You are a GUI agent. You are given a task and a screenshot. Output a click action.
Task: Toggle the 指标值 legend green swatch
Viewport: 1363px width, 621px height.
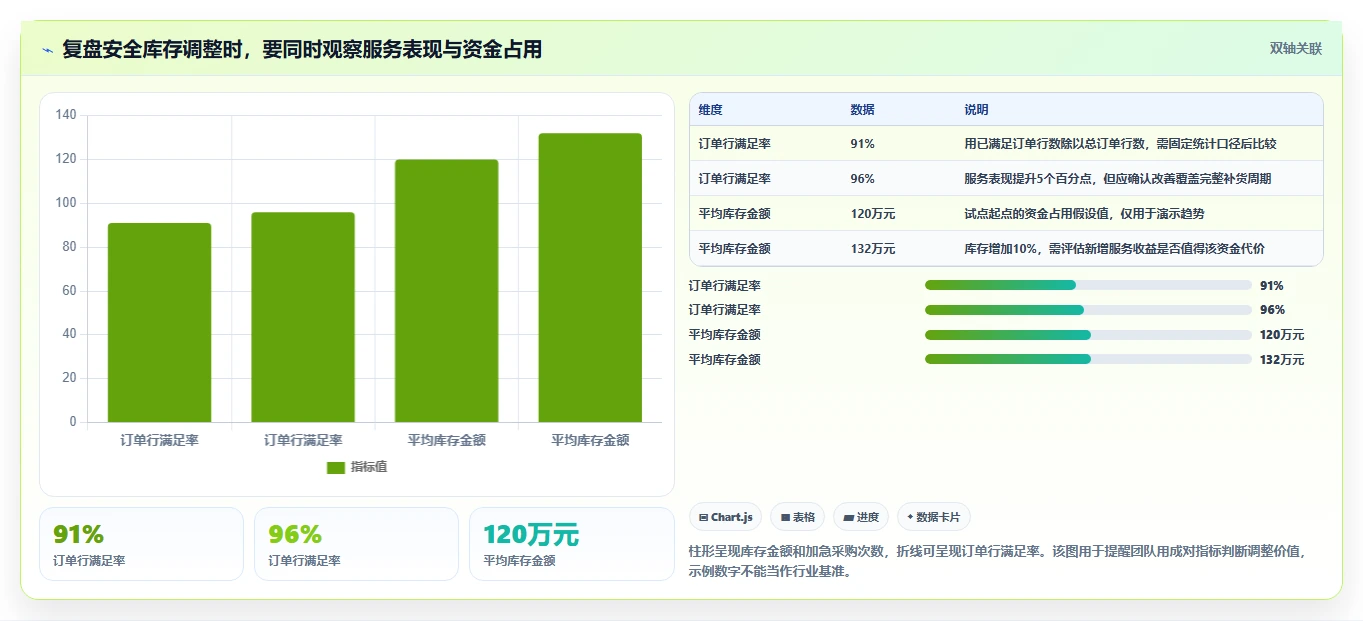point(336,467)
